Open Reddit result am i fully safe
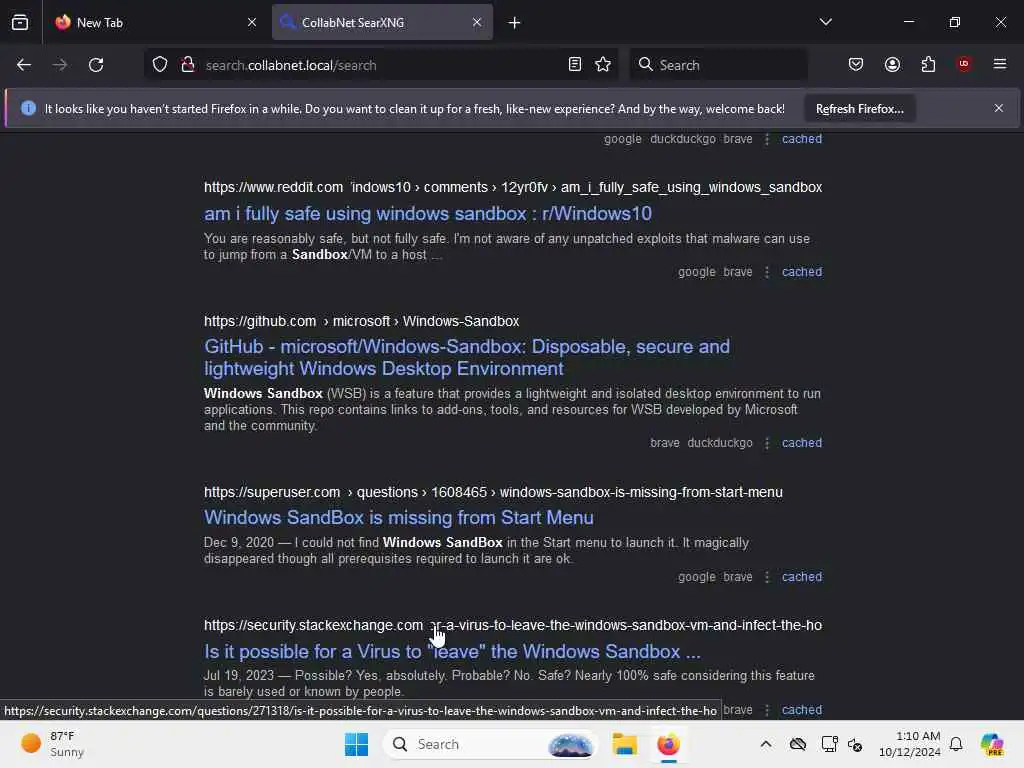 [x=428, y=214]
